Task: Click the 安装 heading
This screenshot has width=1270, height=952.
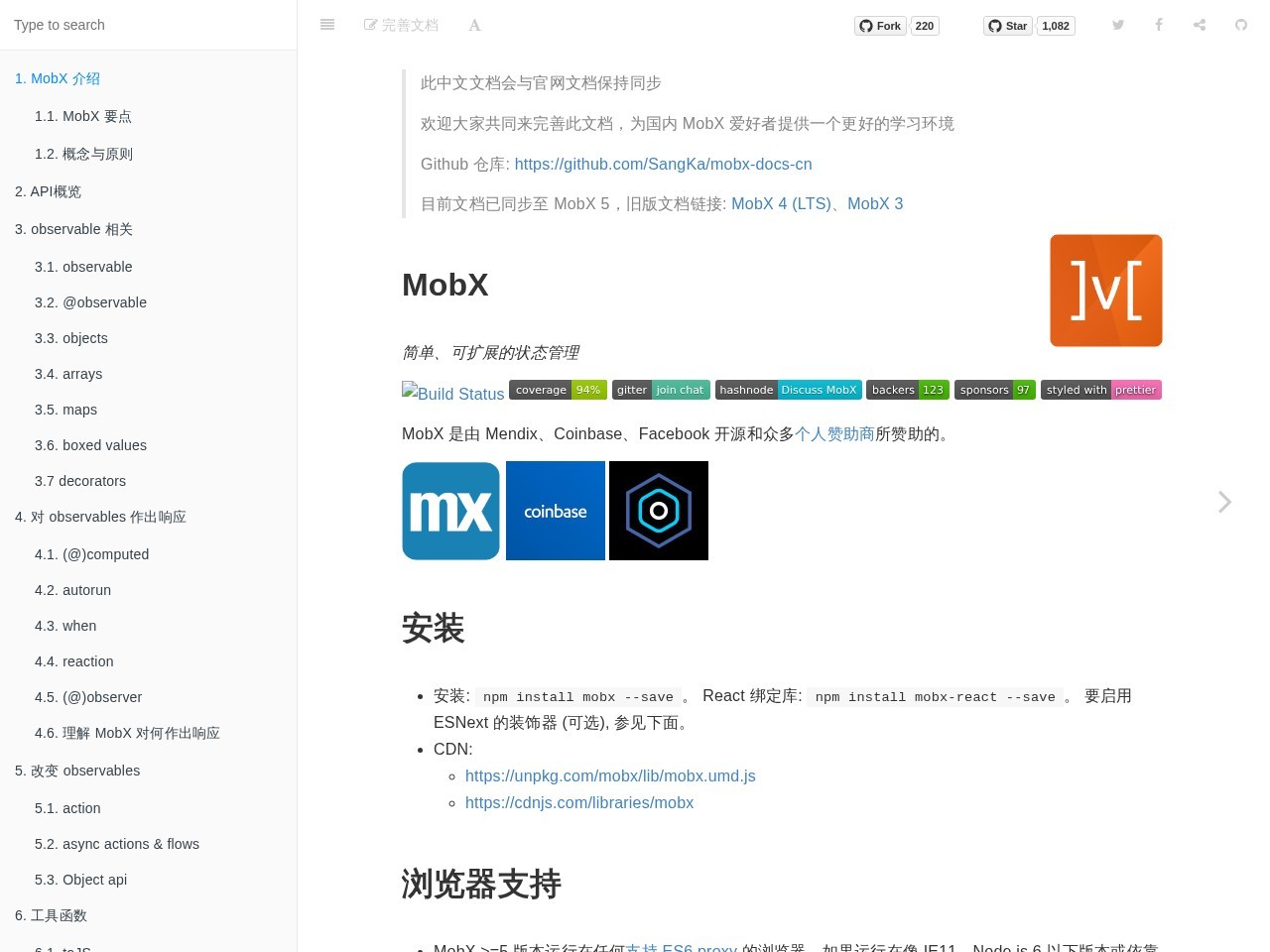Action: [434, 628]
